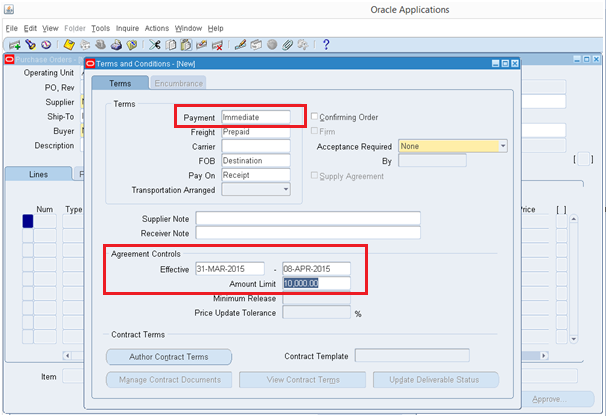
Task: Open the Actions menu
Action: (157, 28)
